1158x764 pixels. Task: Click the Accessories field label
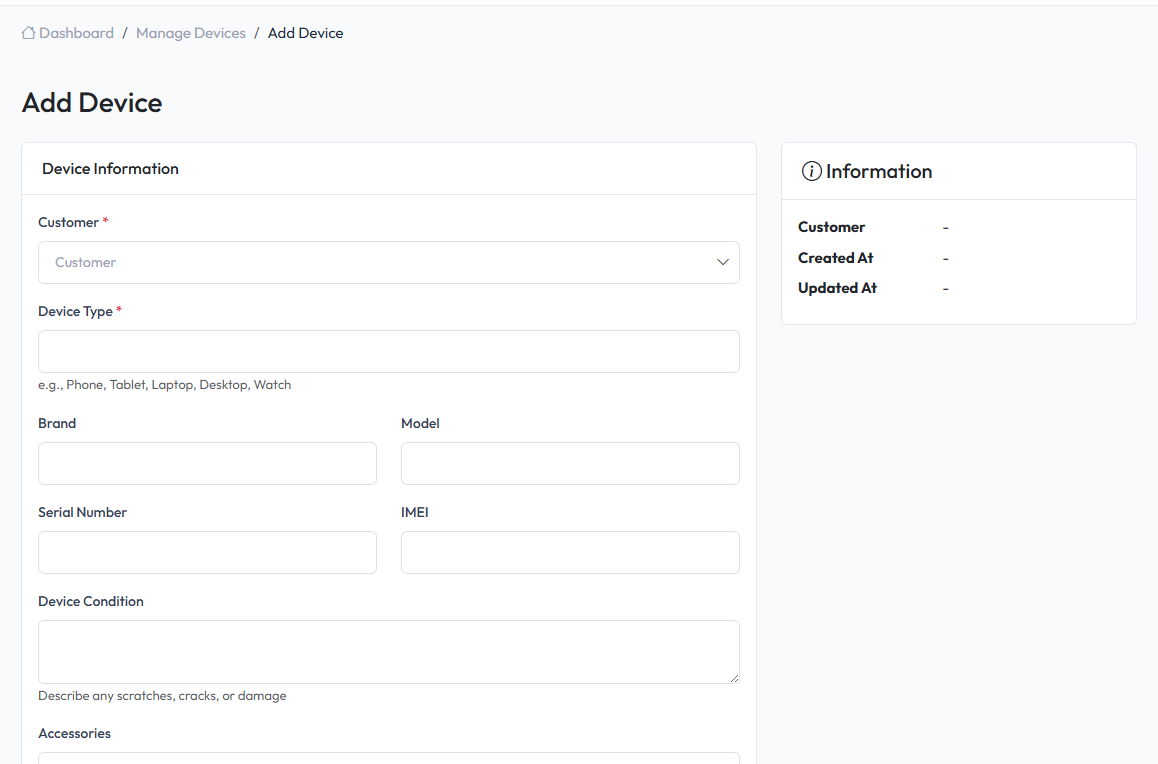click(x=74, y=733)
